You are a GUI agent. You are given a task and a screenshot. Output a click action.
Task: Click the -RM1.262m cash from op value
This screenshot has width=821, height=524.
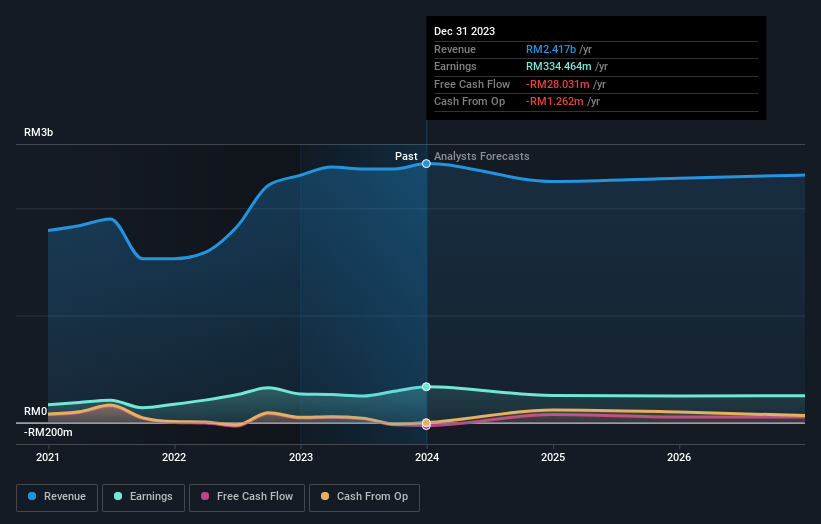[x=554, y=102]
